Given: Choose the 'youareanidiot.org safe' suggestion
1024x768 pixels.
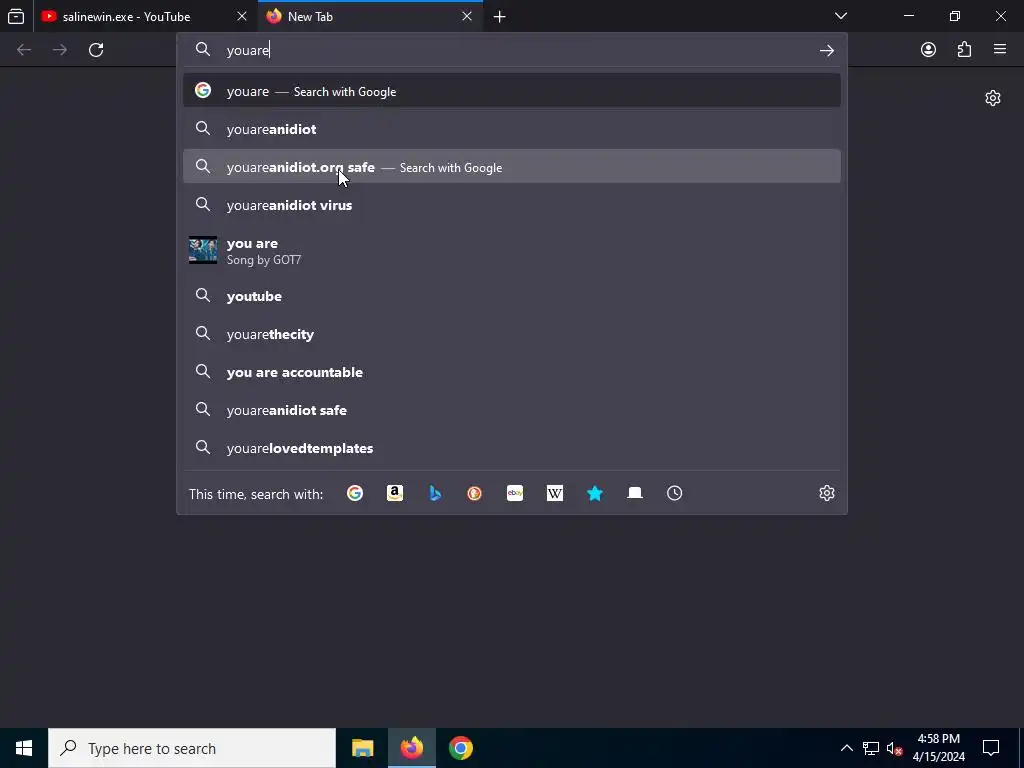Looking at the screenshot, I should (512, 167).
